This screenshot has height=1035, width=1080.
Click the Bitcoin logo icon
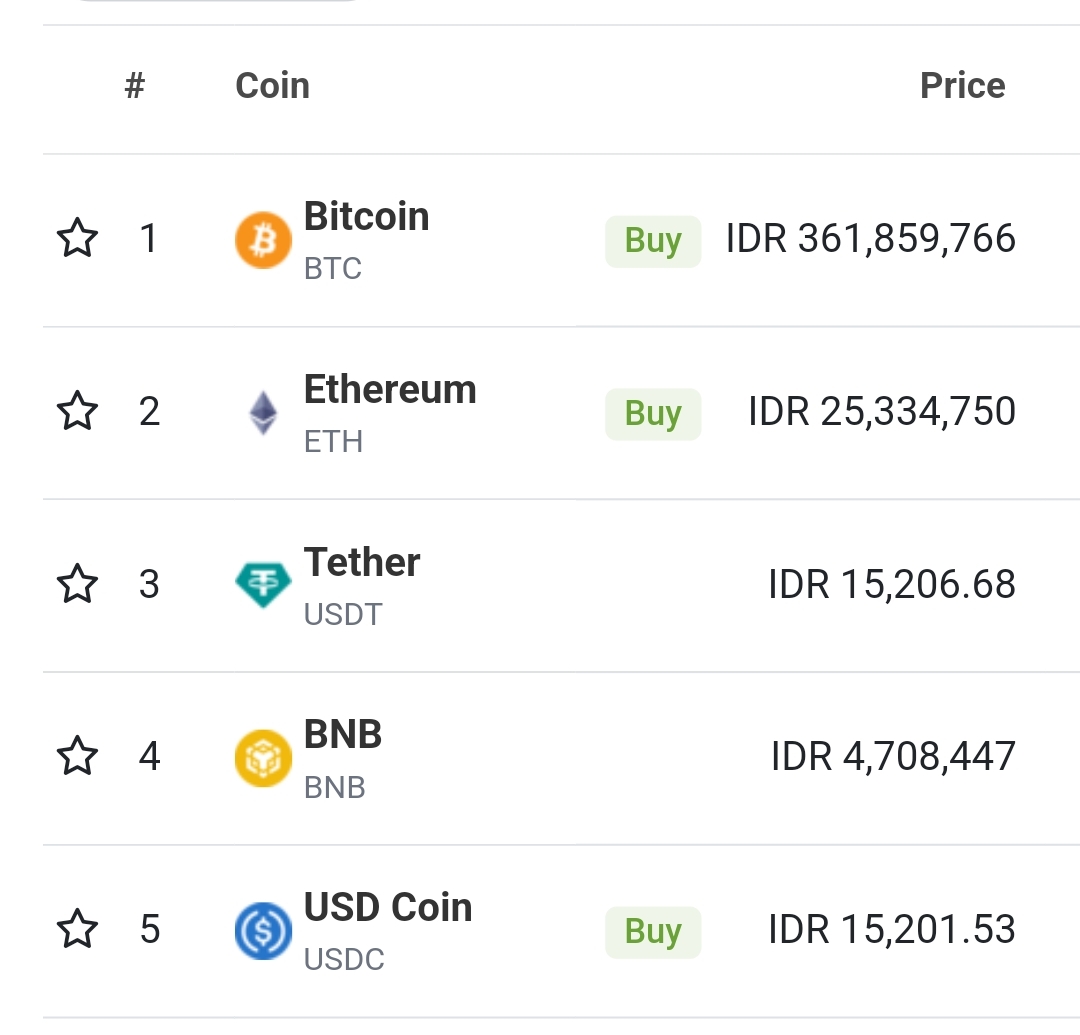click(x=263, y=240)
